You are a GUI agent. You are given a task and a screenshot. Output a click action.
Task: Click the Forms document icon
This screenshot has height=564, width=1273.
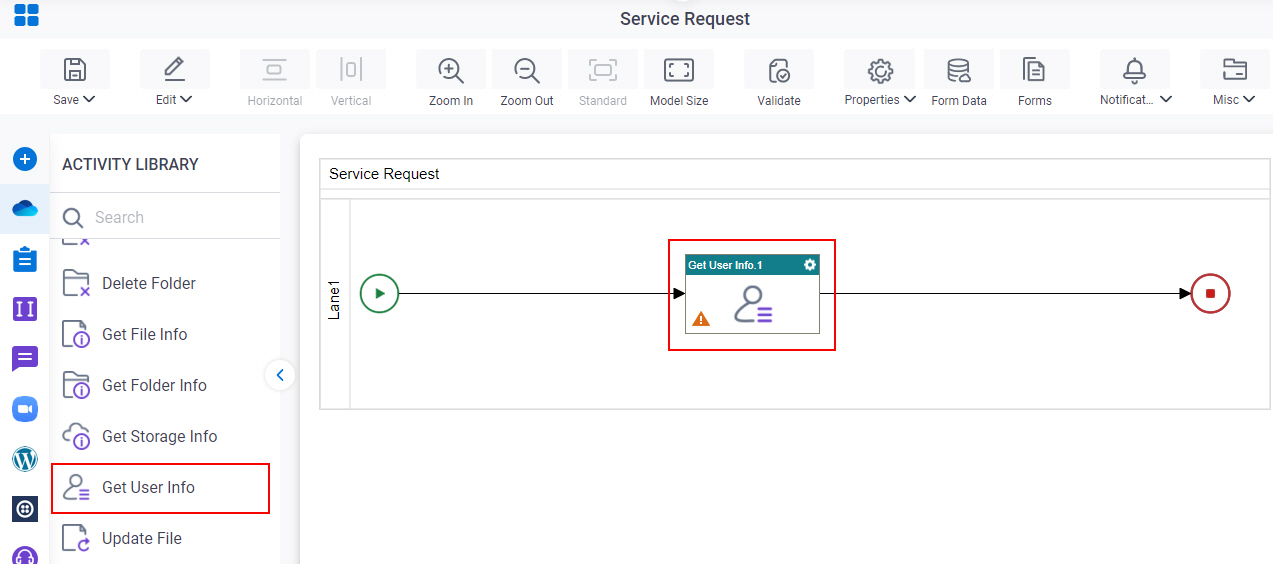pos(1034,70)
